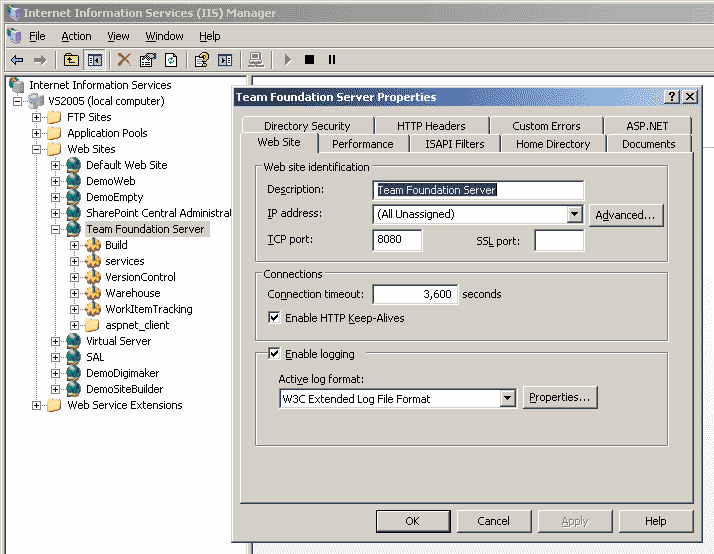Click the SSL port field
The width and height of the screenshot is (714, 554).
(559, 240)
